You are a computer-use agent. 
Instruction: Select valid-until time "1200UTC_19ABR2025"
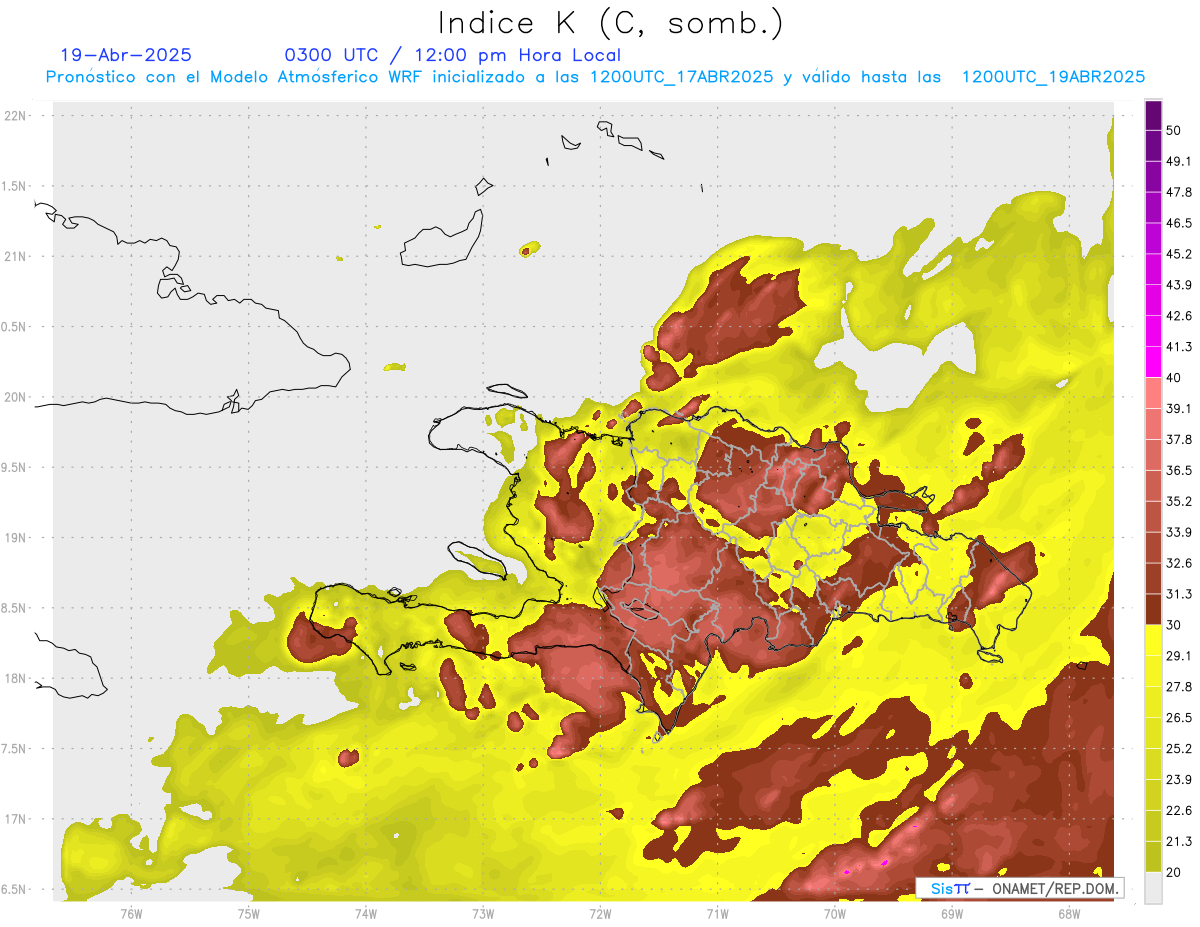click(1053, 76)
